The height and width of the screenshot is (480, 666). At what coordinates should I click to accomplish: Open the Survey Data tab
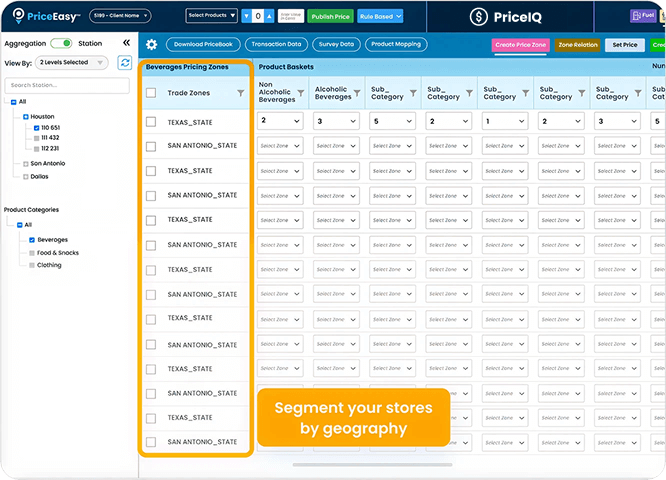tap(334, 45)
